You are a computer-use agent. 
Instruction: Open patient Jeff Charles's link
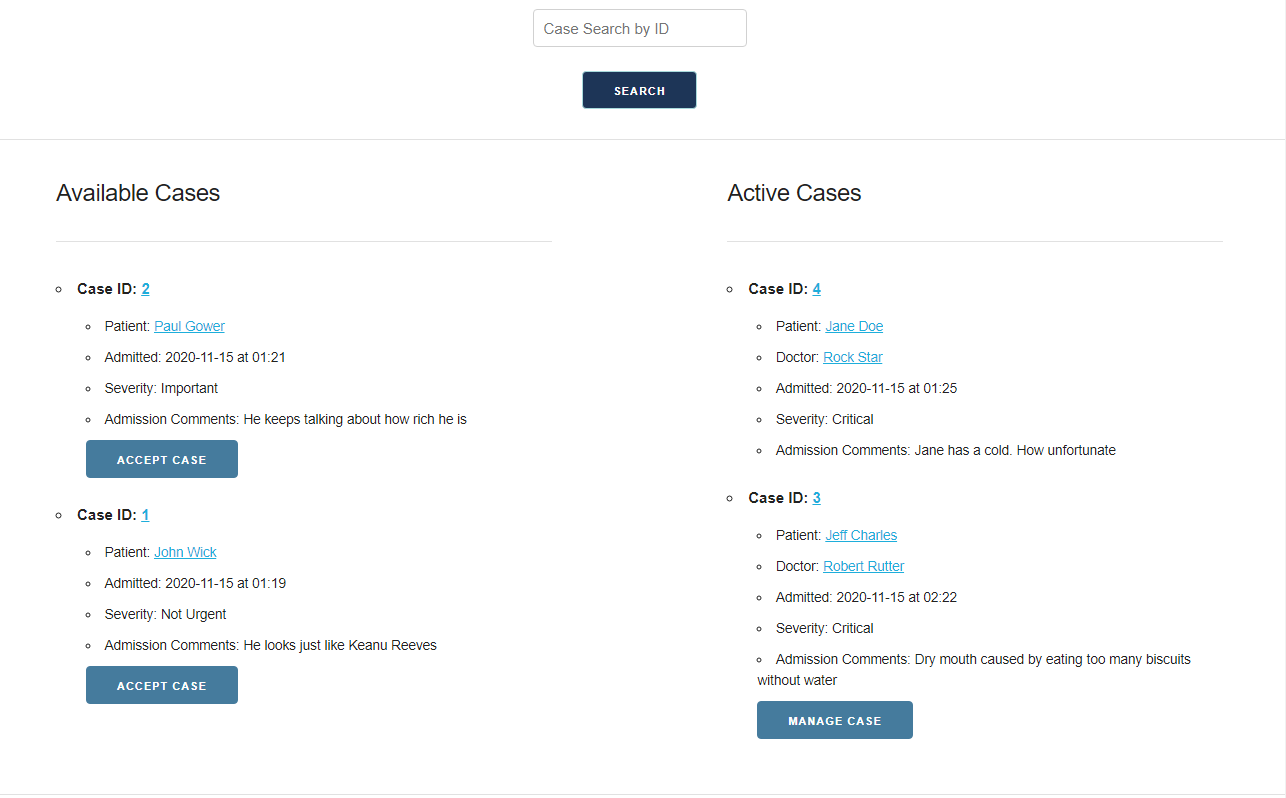point(861,535)
